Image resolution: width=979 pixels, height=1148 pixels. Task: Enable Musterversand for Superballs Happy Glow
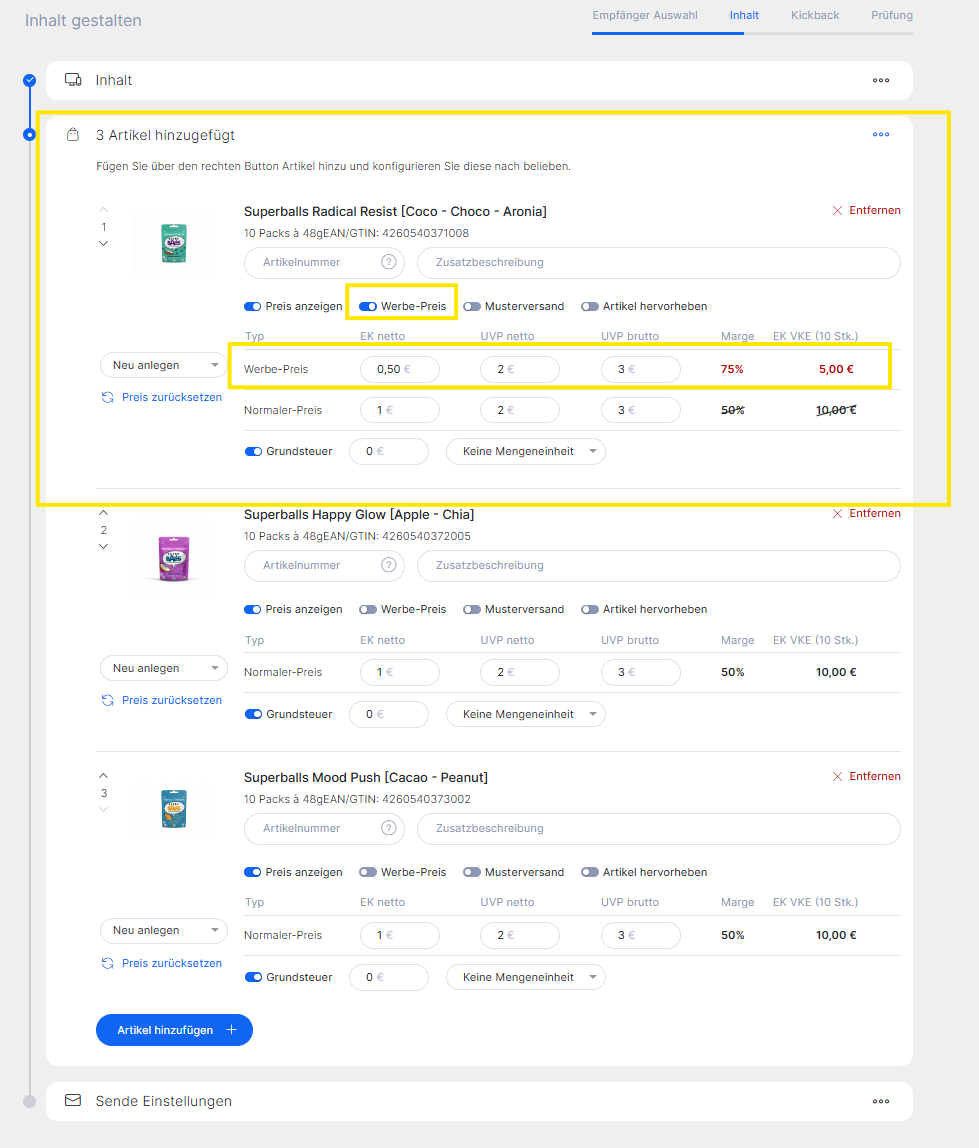[472, 609]
